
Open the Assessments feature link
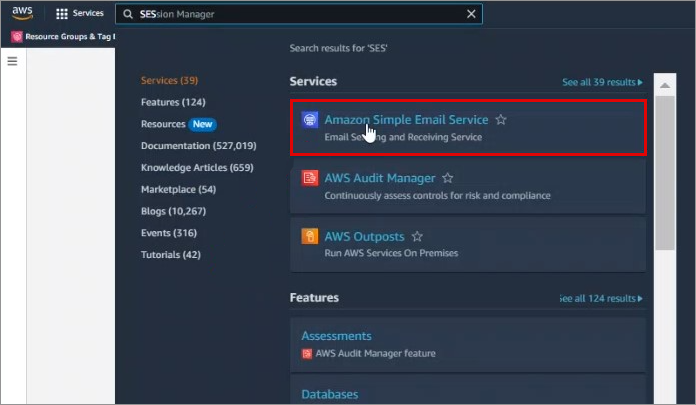[337, 336]
